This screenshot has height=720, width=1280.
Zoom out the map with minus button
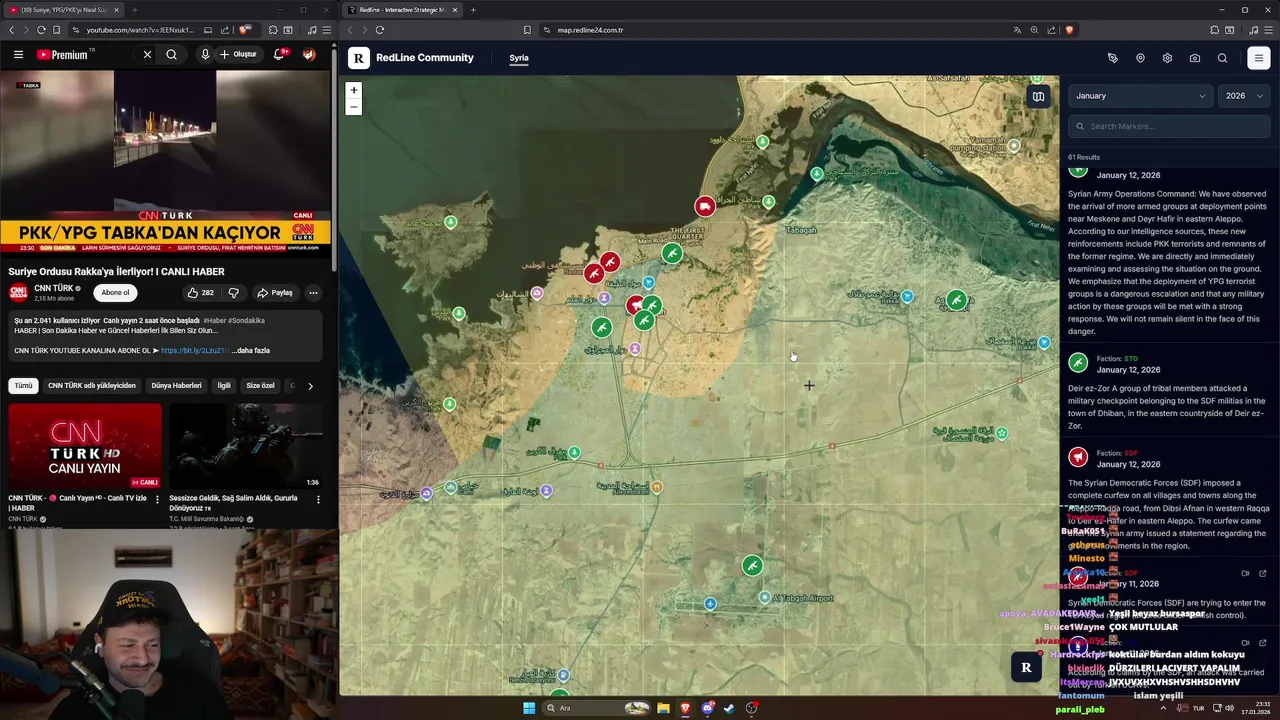click(x=353, y=107)
